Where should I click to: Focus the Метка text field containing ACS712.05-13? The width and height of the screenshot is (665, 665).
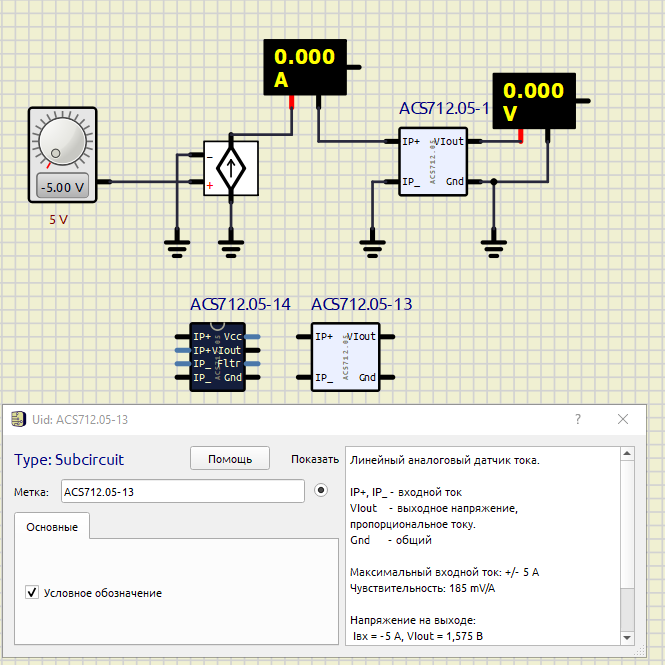182,491
